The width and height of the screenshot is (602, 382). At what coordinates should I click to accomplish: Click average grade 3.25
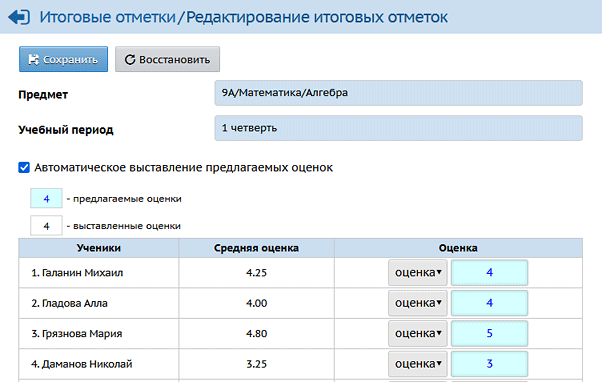[x=256, y=364]
